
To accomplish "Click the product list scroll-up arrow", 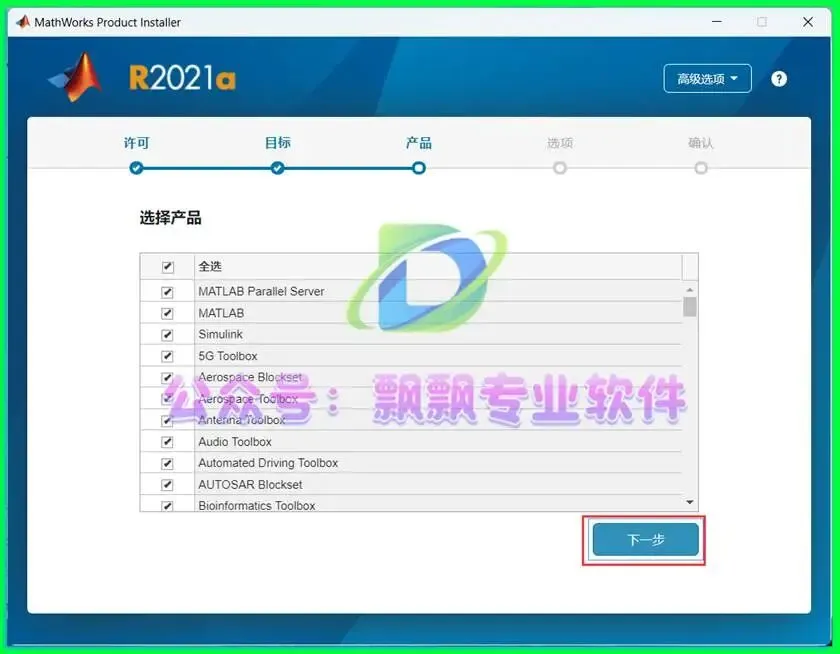I will click(x=690, y=289).
